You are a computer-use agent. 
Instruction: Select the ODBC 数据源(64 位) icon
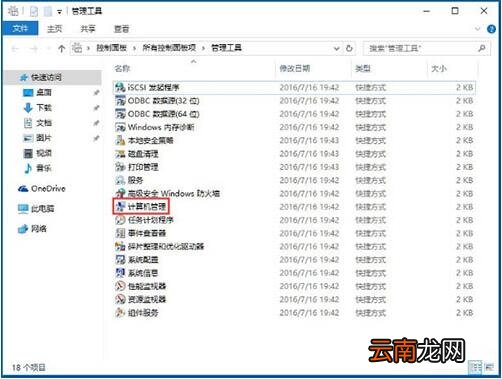click(120, 114)
